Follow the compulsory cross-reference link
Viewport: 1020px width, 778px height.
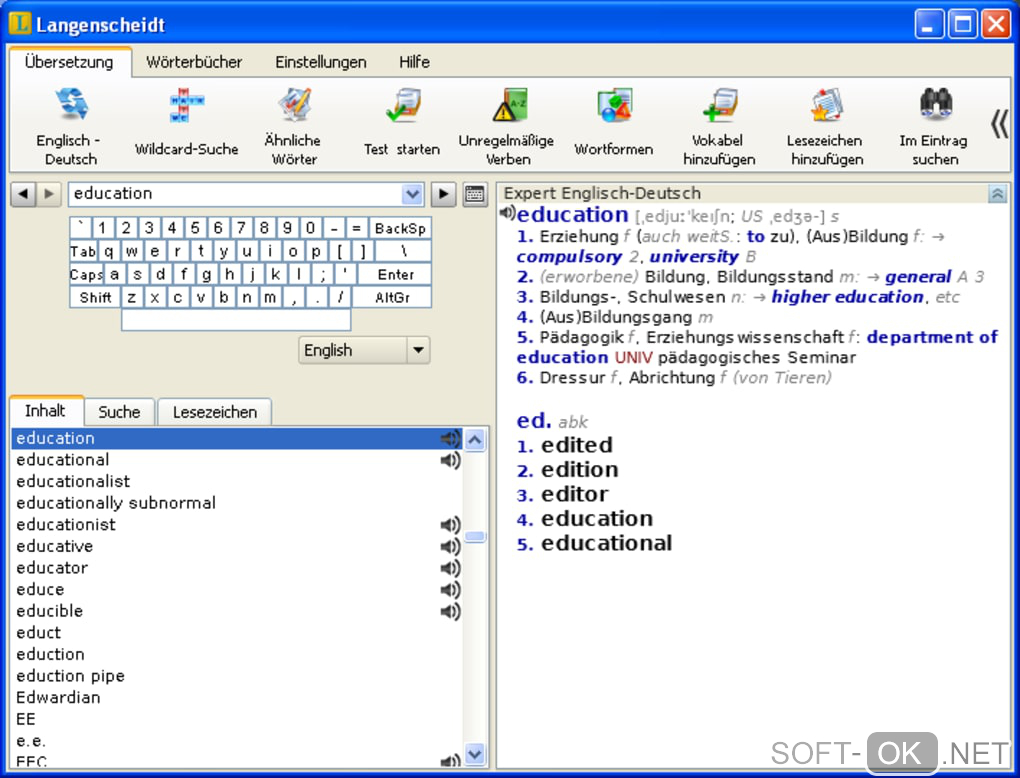pyautogui.click(x=569, y=256)
